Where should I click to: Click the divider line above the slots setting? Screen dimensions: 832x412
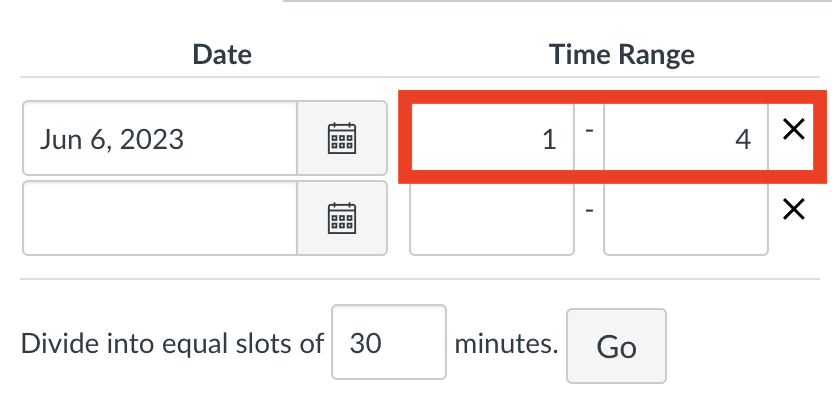pyautogui.click(x=420, y=278)
